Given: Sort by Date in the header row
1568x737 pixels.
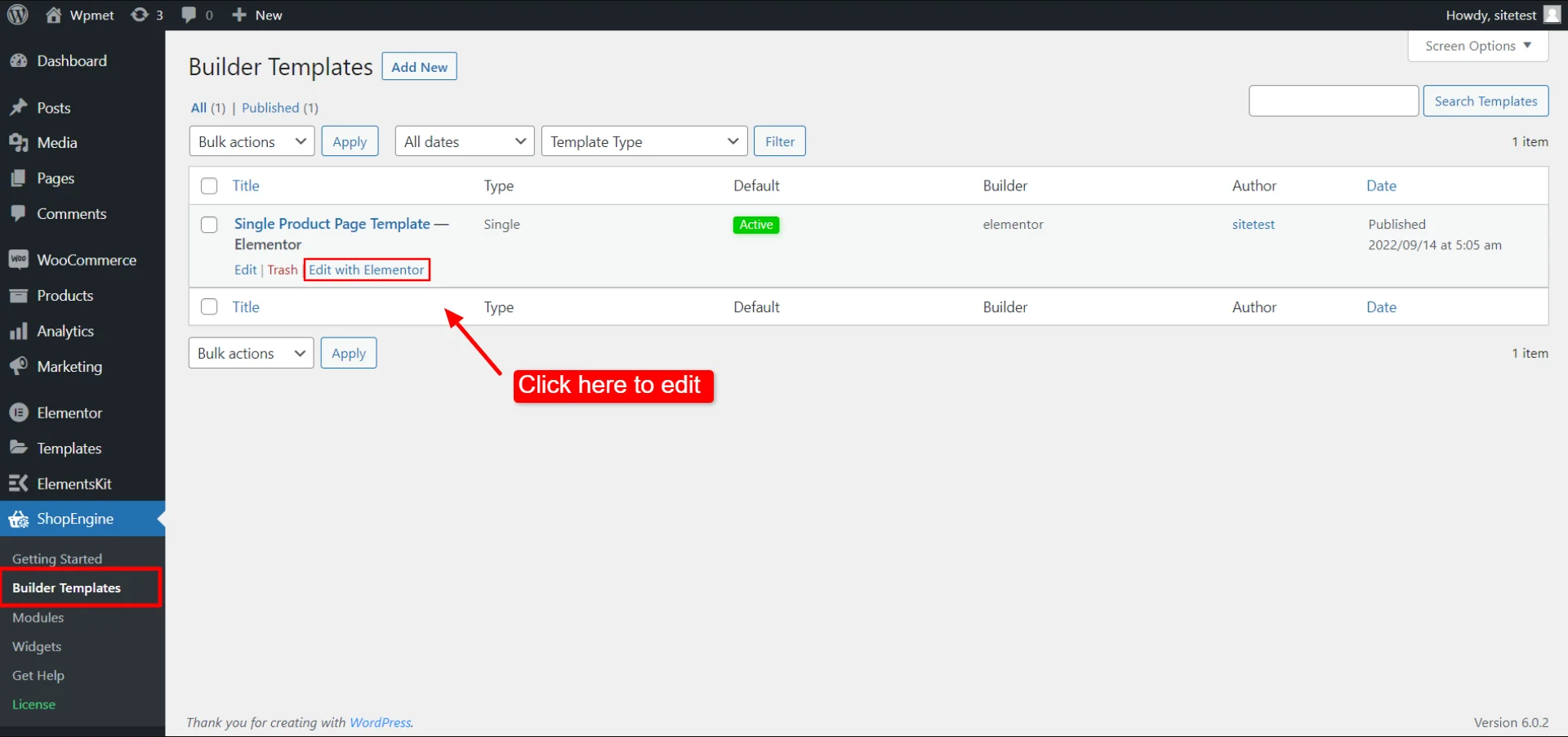Looking at the screenshot, I should [x=1382, y=185].
